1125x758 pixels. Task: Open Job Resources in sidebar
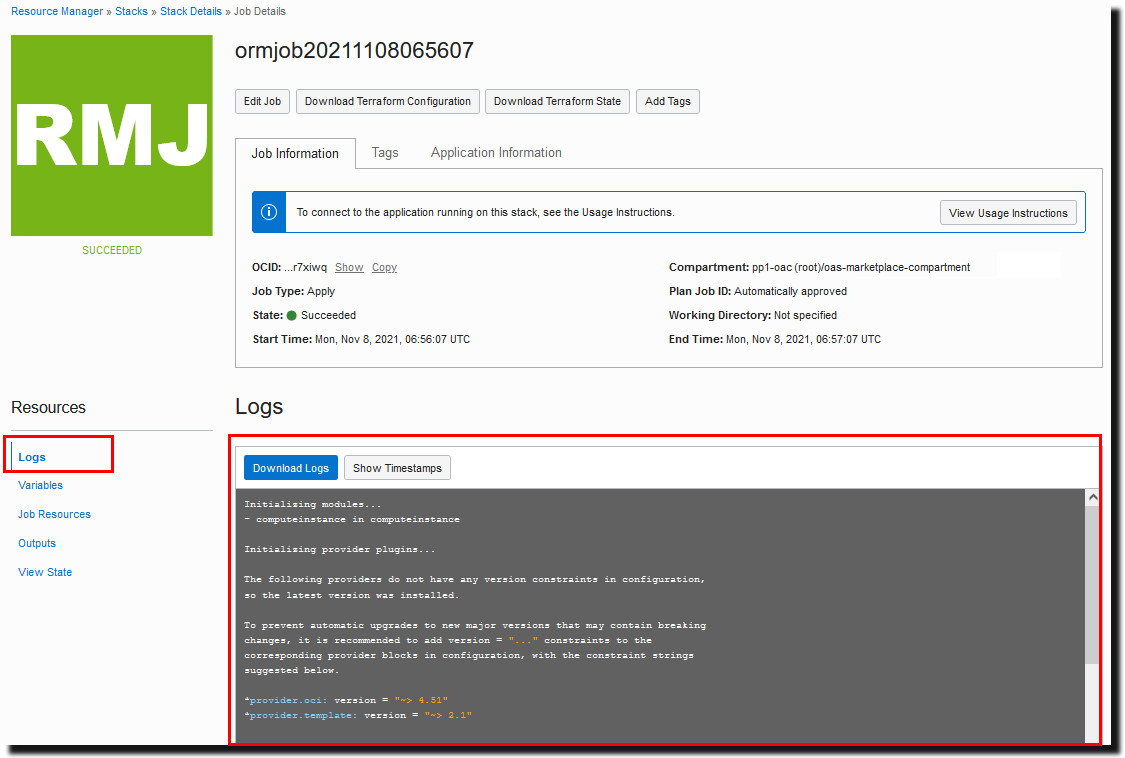coord(55,514)
